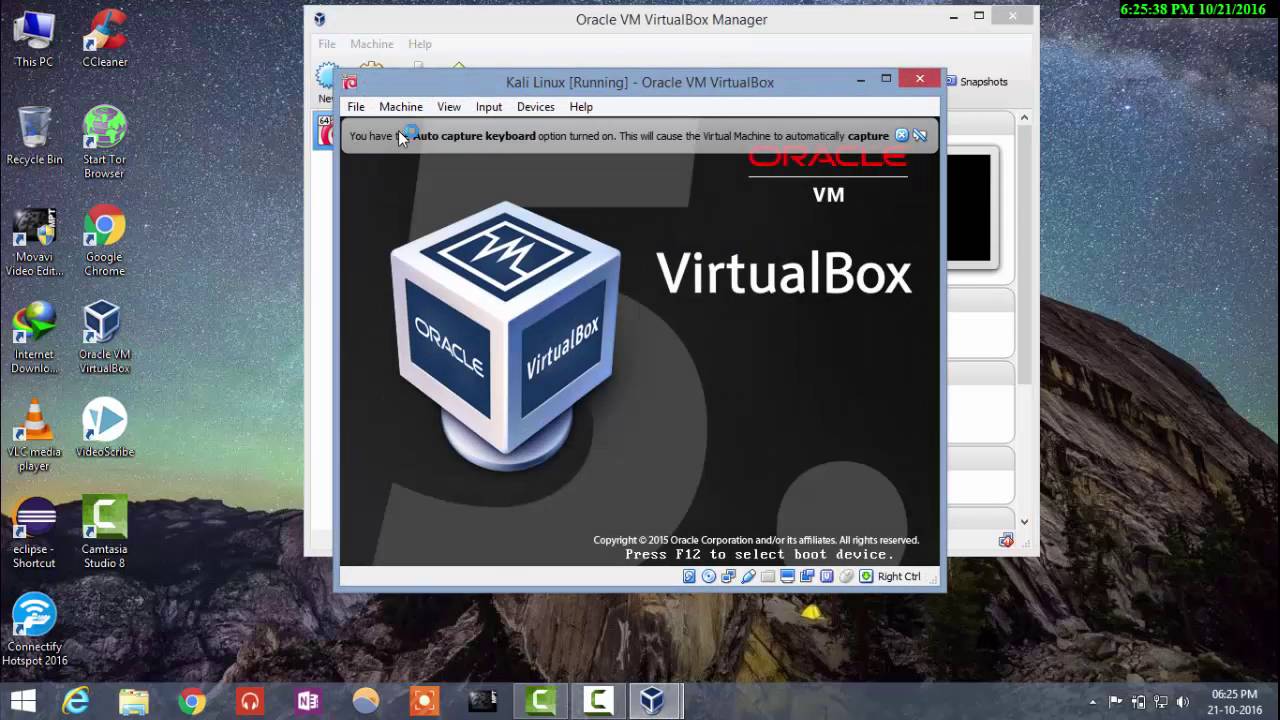Select Start Tor Browser desktop shortcut

point(104,143)
